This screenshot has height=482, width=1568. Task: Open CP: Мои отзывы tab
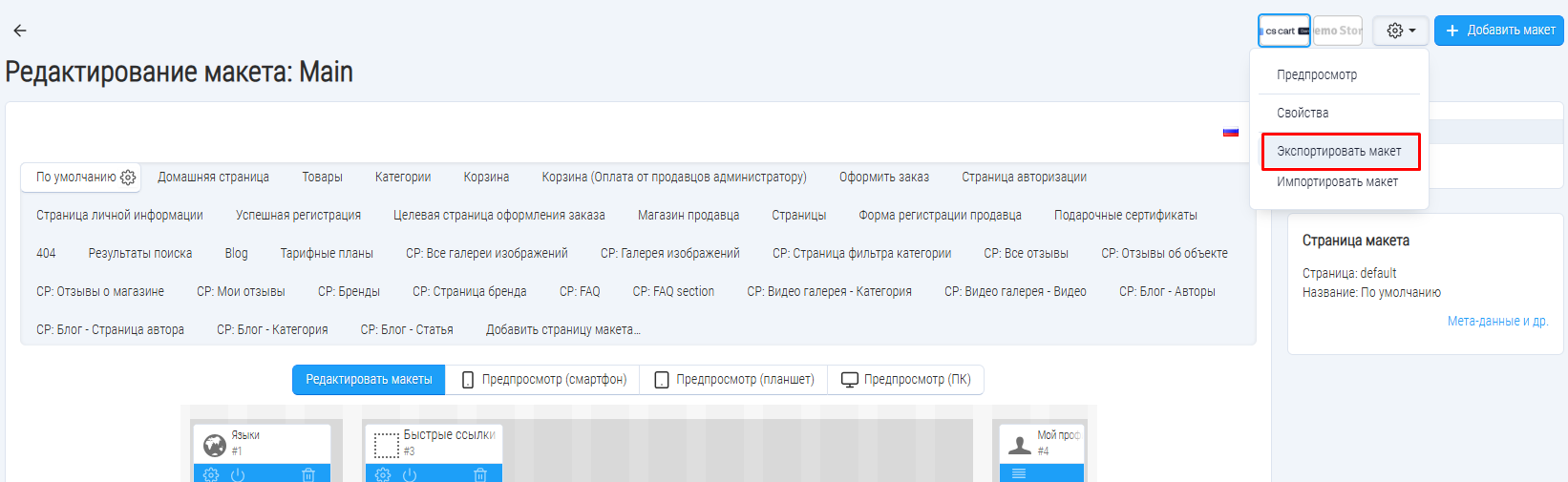point(241,291)
